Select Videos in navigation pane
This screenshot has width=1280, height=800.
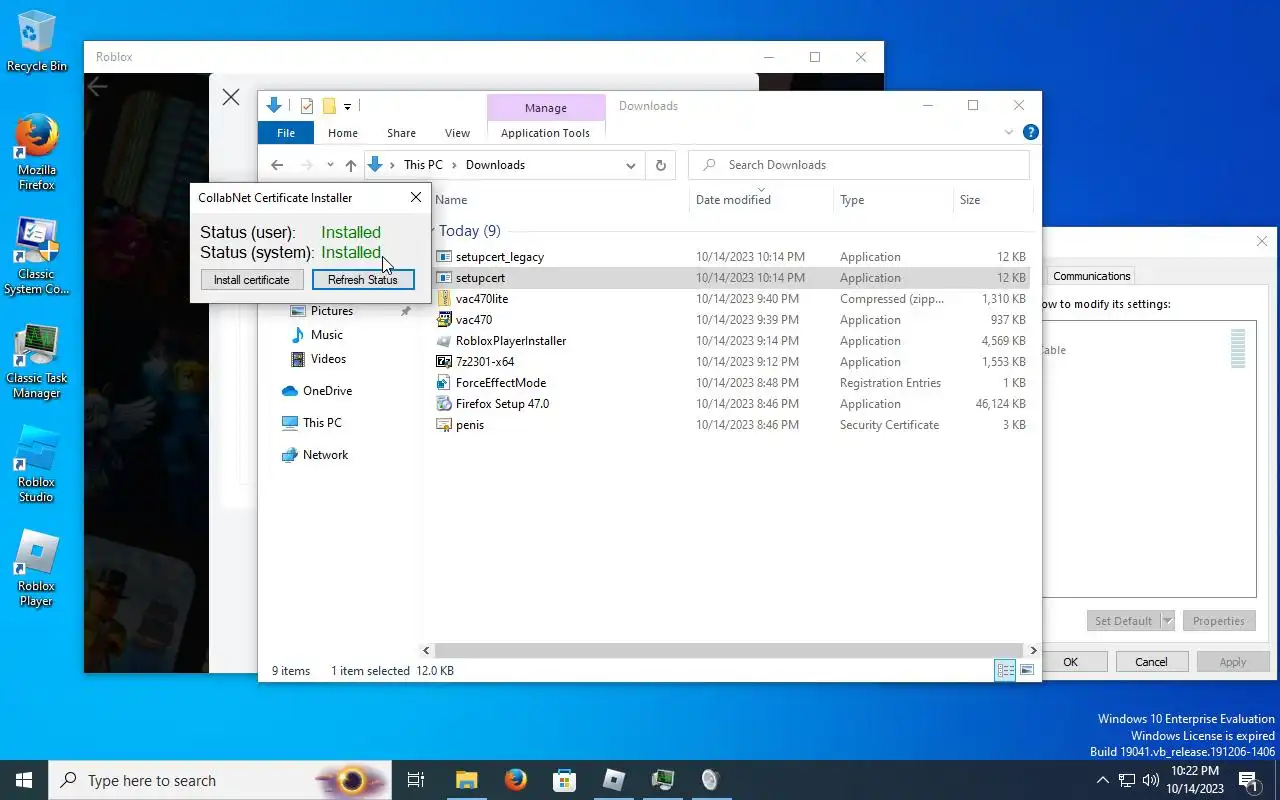pyautogui.click(x=328, y=359)
